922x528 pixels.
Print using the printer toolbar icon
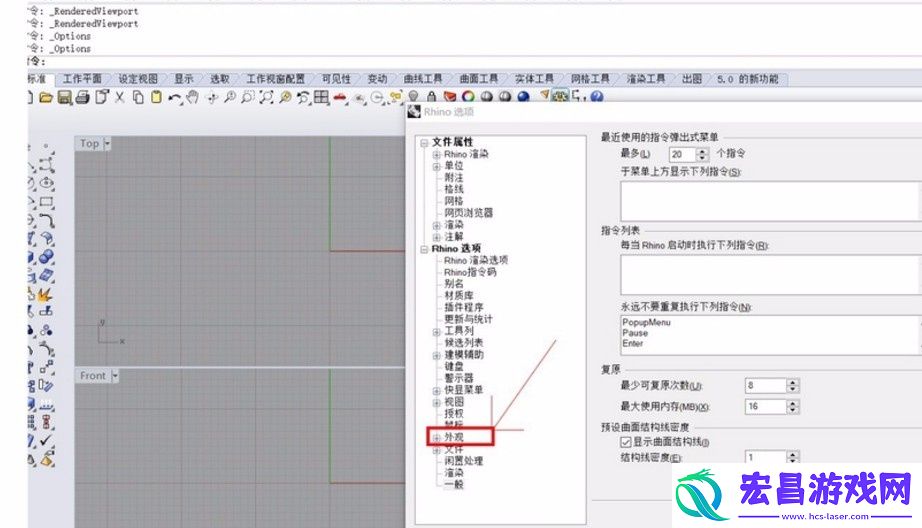[x=83, y=97]
